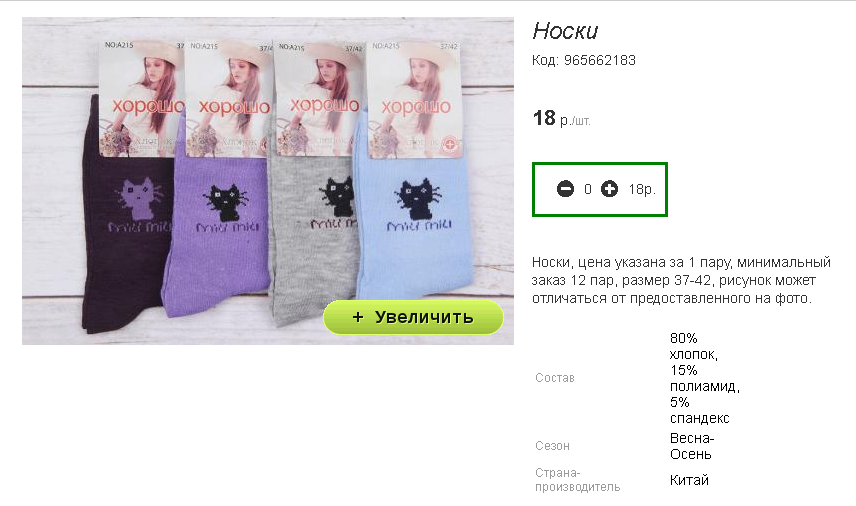Viewport: 856px width, 506px height.
Task: Click the 18р. total in quantity box
Action: (x=641, y=189)
